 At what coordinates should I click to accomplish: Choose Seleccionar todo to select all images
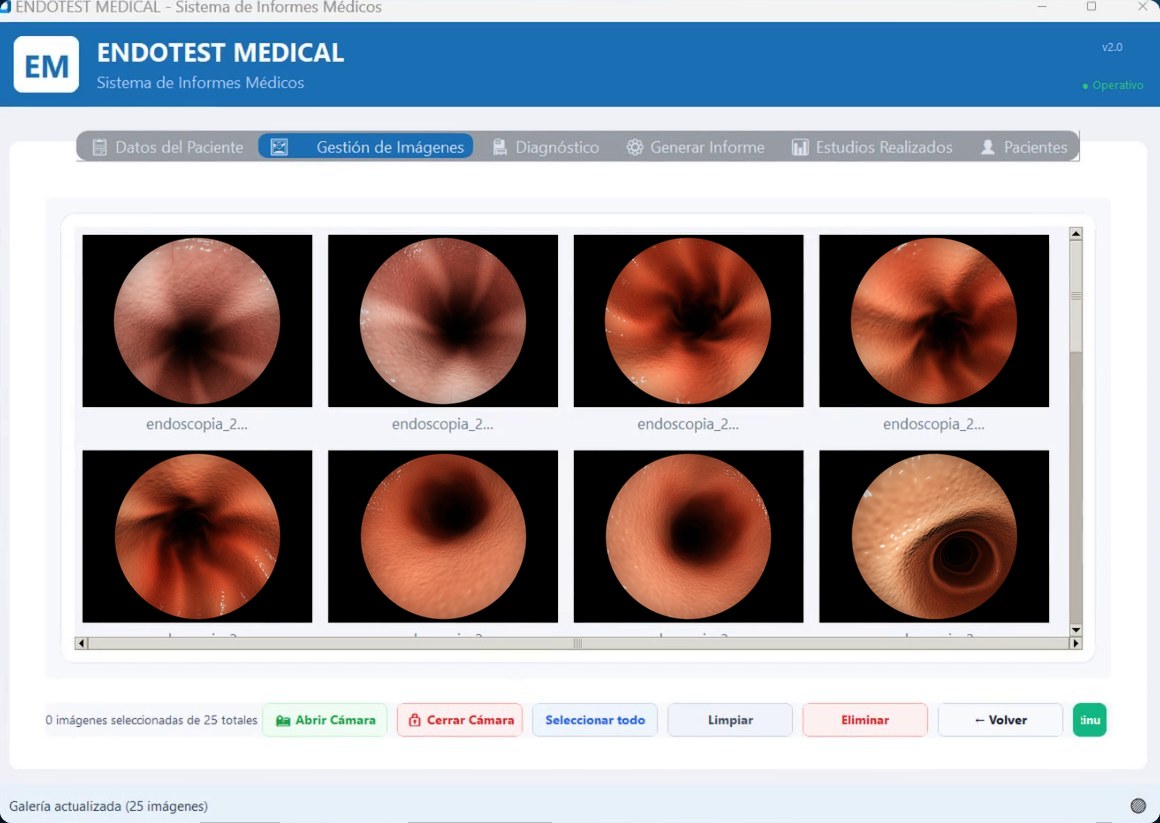point(595,720)
